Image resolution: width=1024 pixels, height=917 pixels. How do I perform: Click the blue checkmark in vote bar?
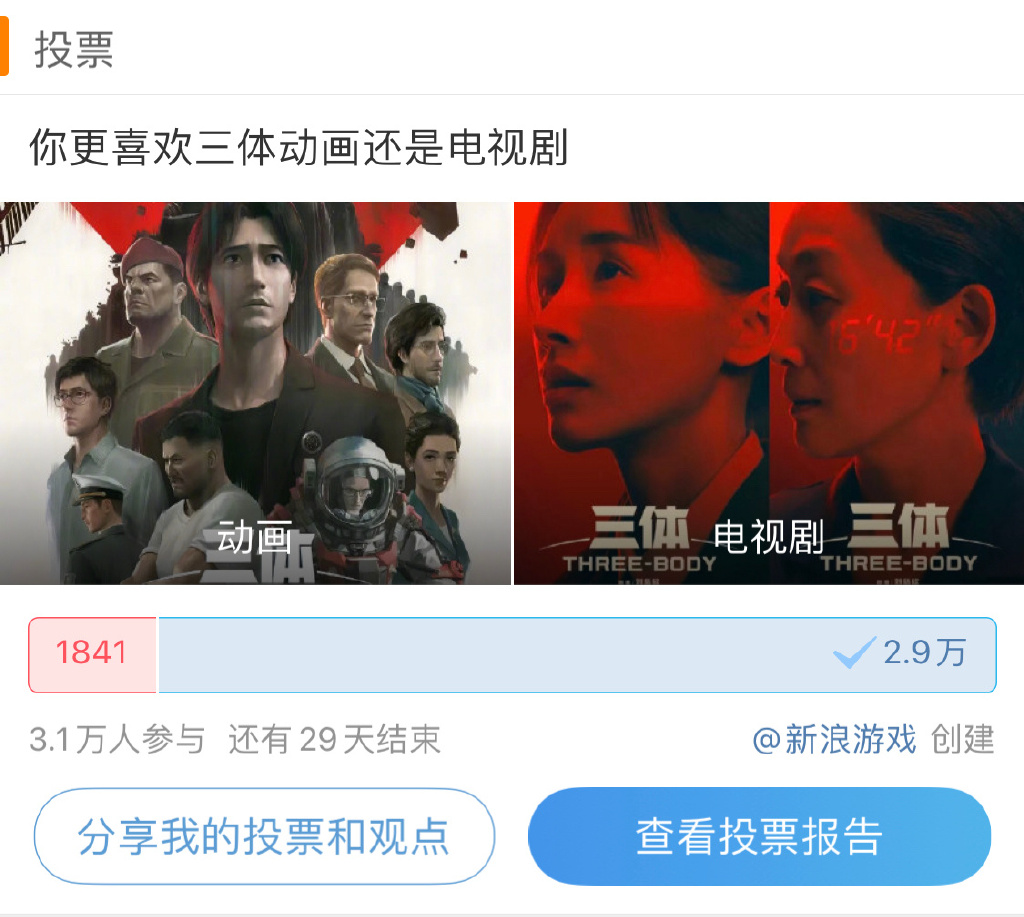coord(854,652)
